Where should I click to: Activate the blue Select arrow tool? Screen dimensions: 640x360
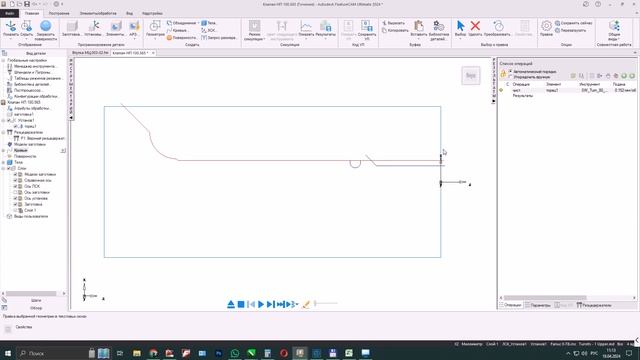point(460,26)
